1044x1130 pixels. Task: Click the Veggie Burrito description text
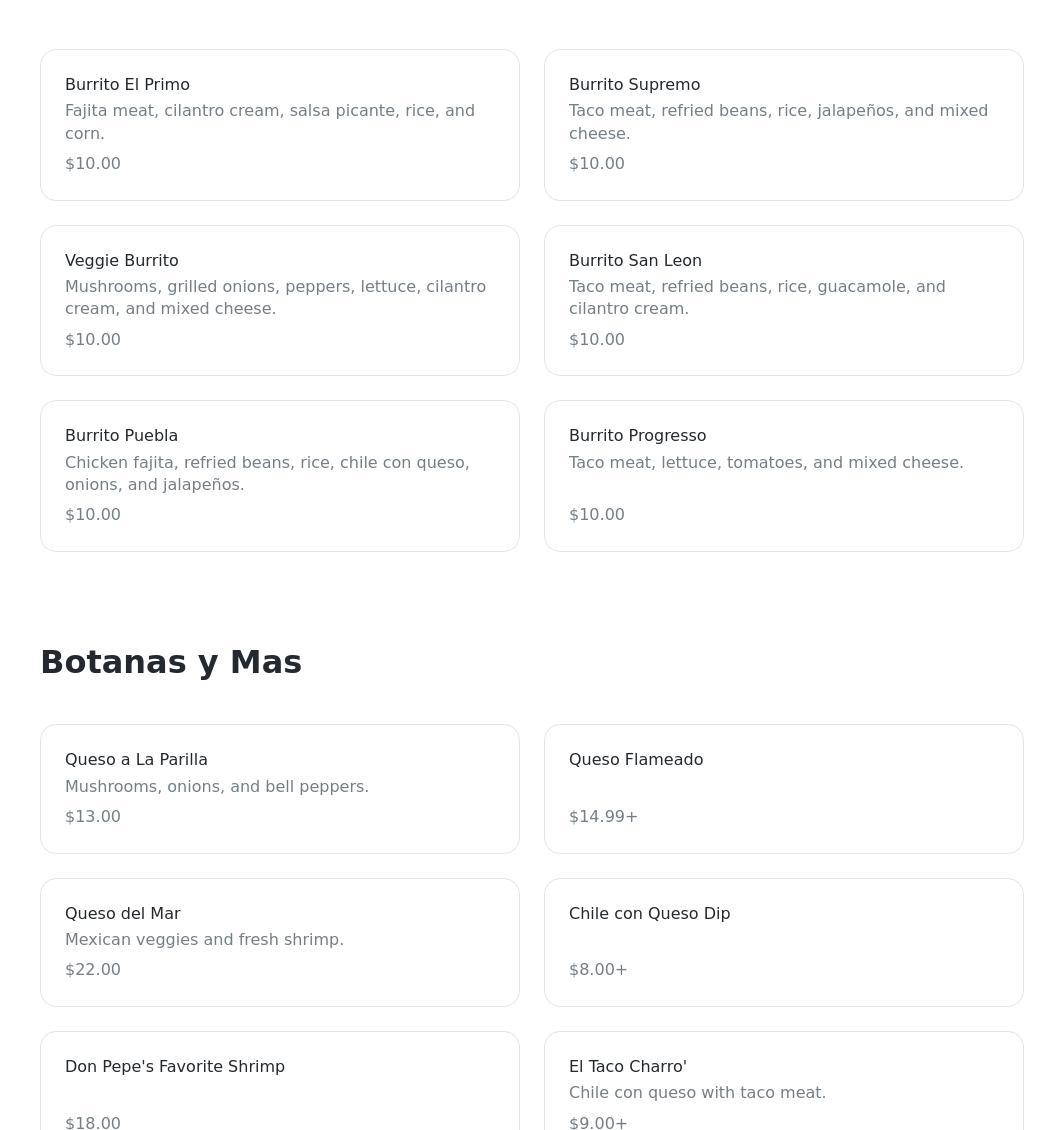pos(275,298)
